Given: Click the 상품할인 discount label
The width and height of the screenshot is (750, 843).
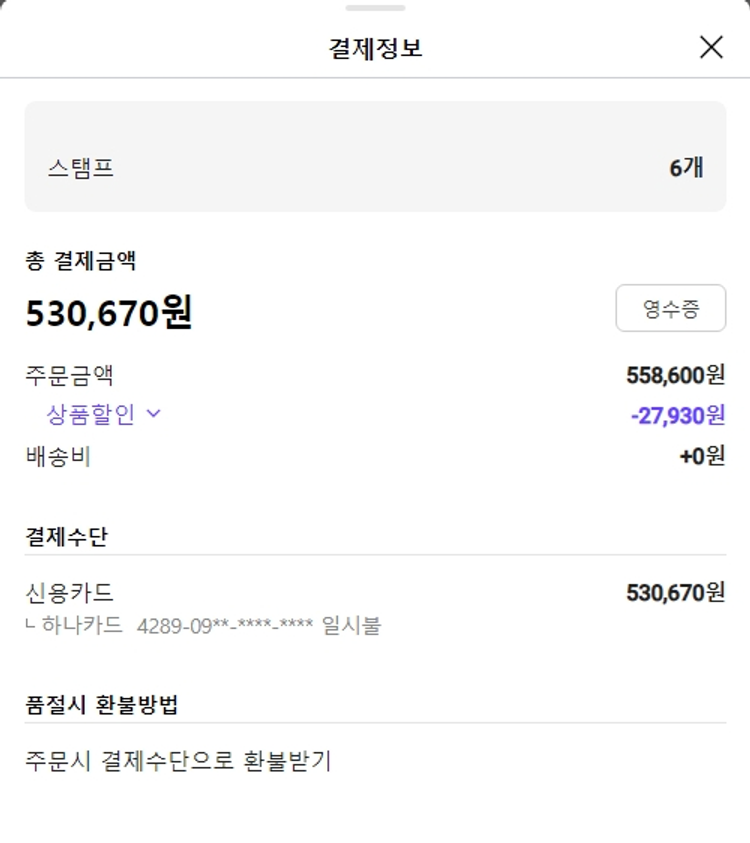Looking at the screenshot, I should coord(90,414).
